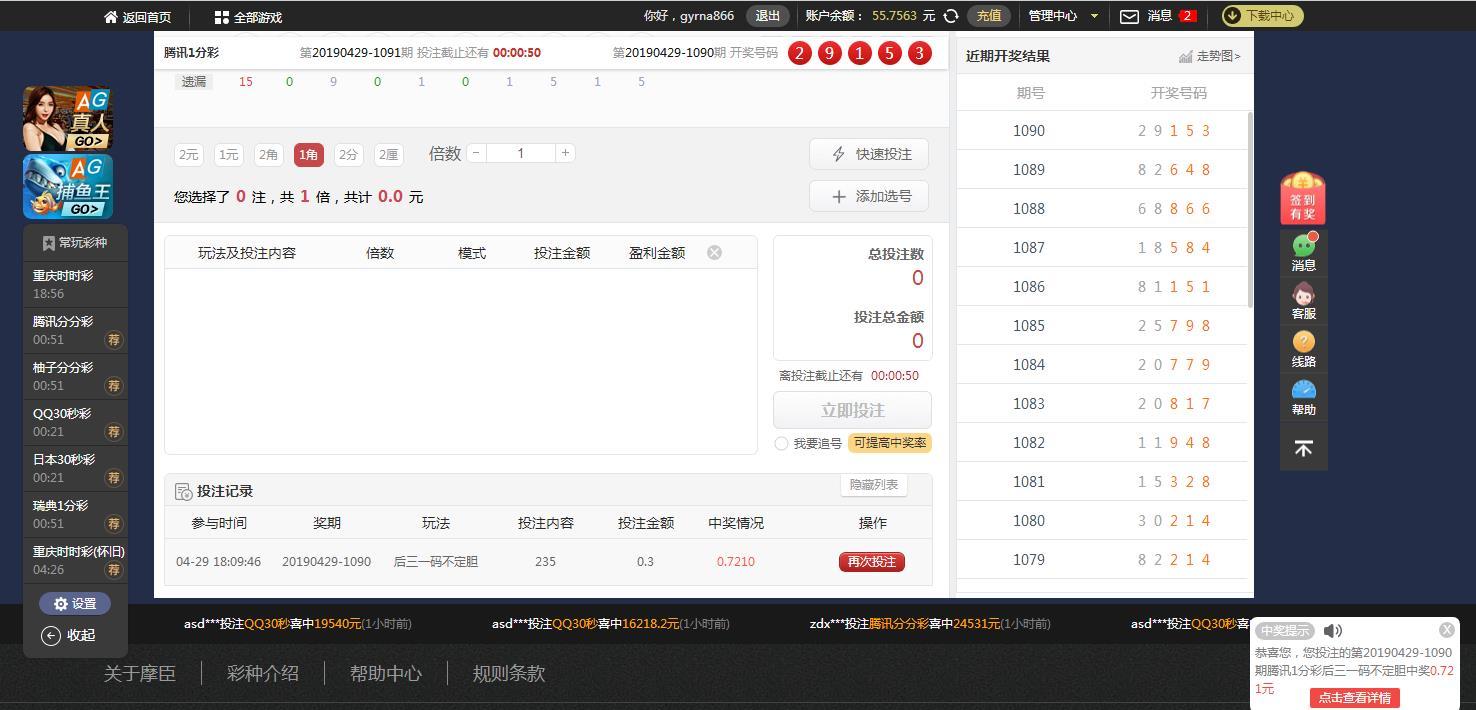Click 可提高中奖率 badge
This screenshot has height=710, width=1476.
point(889,443)
